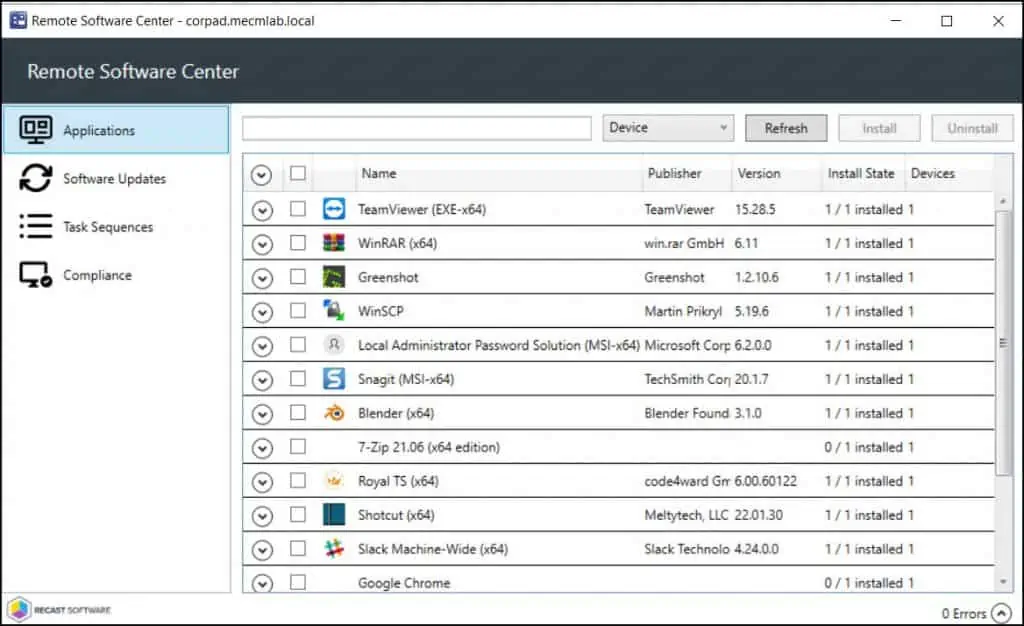Click the Applications monitor icon in sidebar
This screenshot has width=1024, height=626.
coord(35,130)
